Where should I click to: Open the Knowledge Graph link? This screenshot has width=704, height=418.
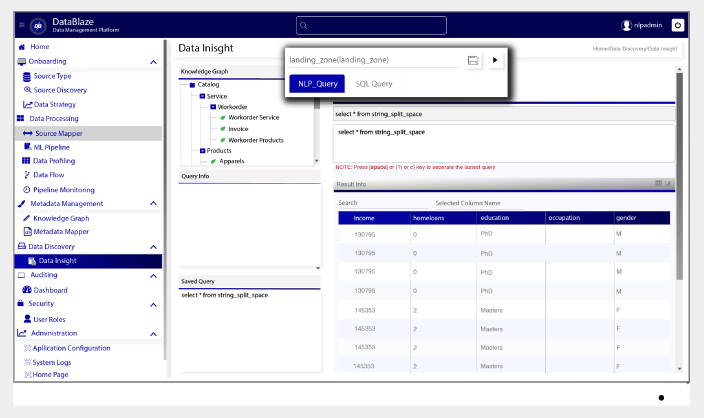pyautogui.click(x=61, y=218)
